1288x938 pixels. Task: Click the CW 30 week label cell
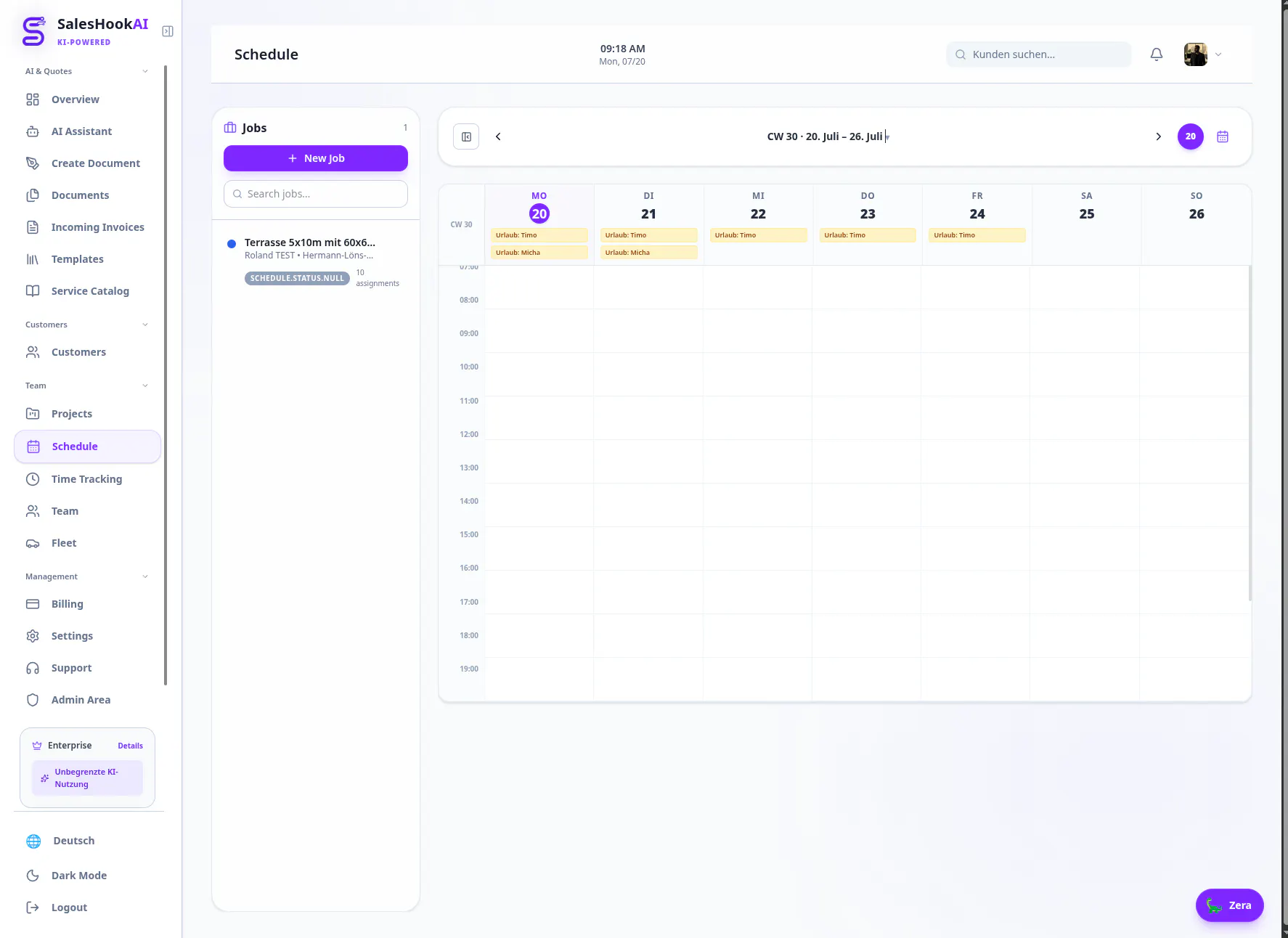click(x=462, y=224)
